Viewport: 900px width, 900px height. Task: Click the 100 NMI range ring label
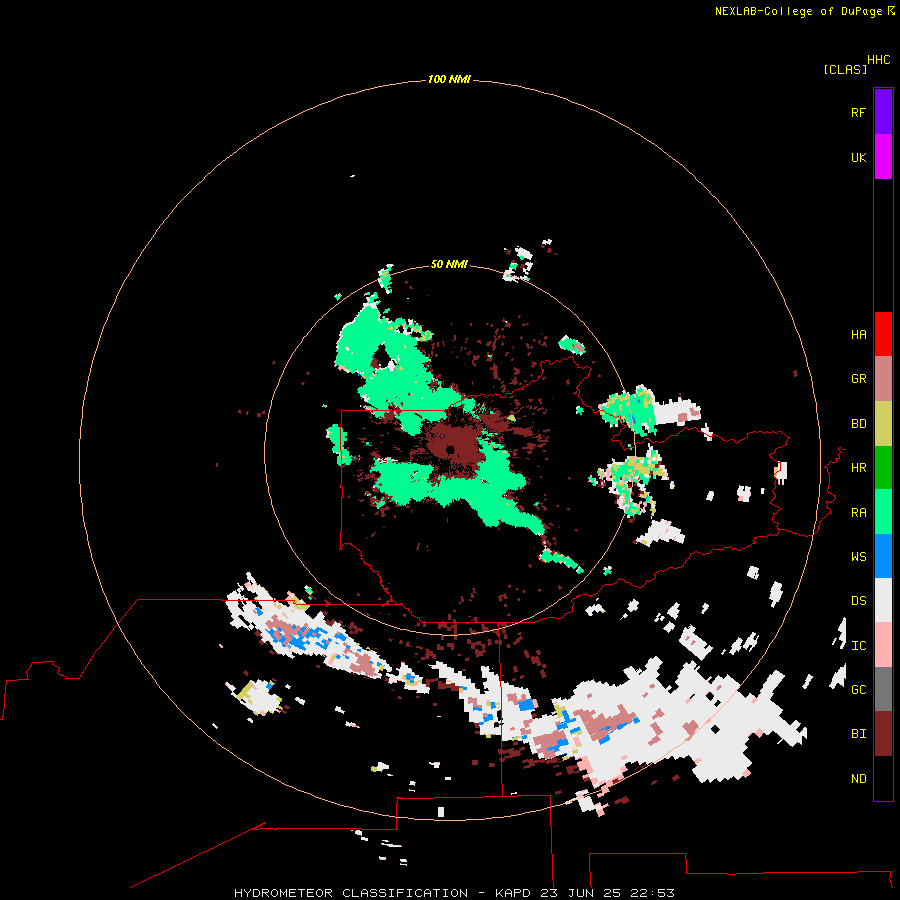[x=449, y=79]
